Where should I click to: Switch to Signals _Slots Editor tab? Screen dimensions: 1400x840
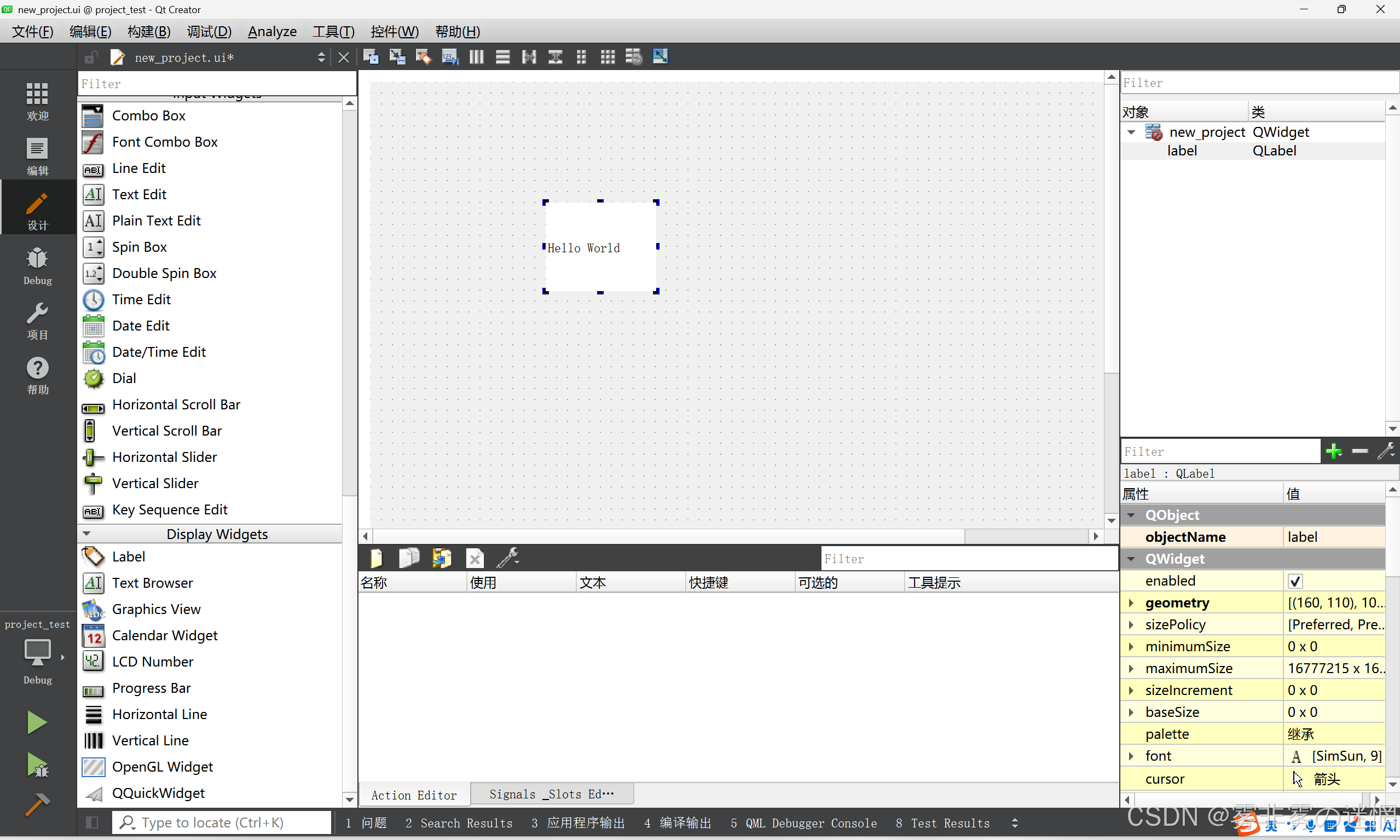551,794
